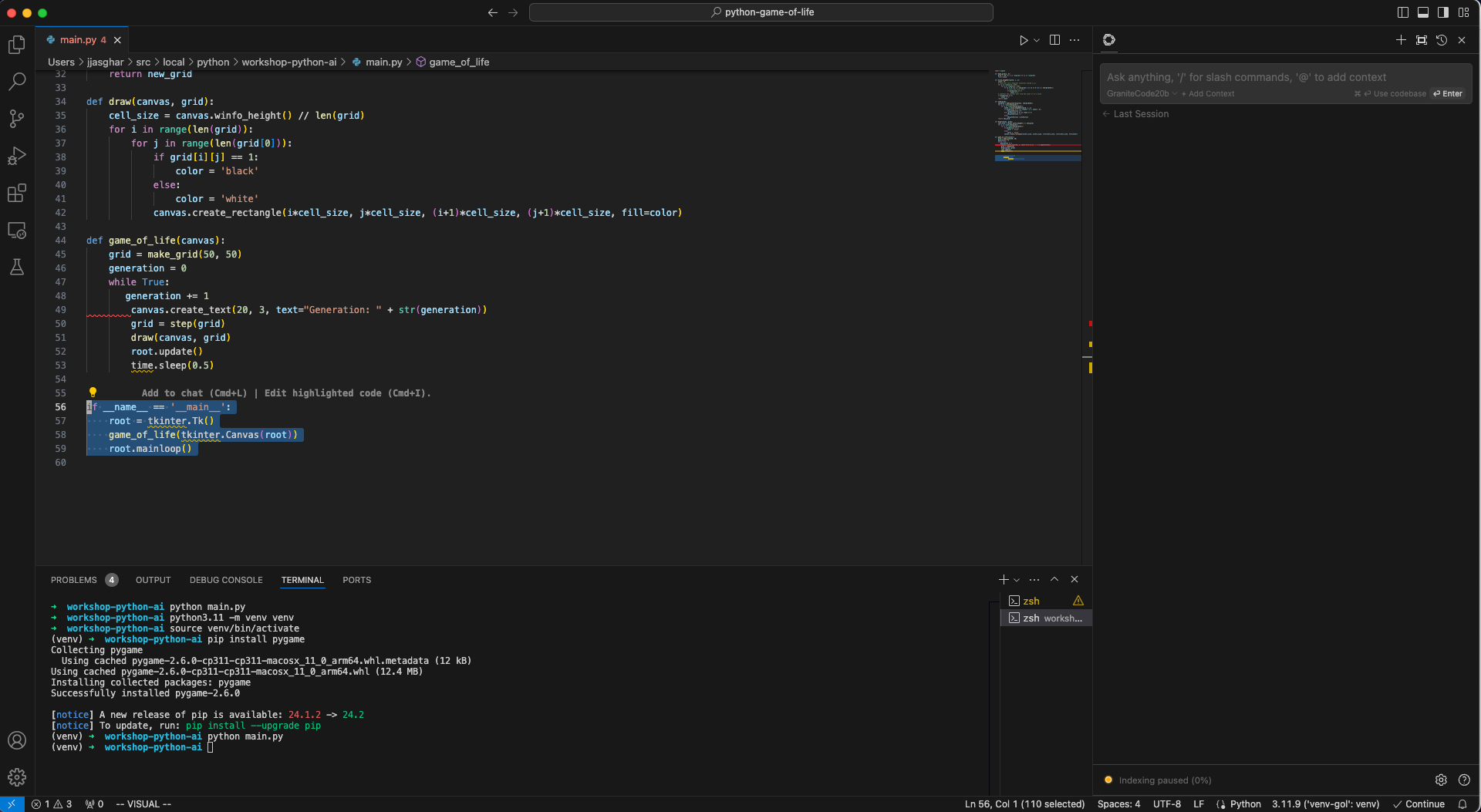Click Edit highlighted code (Cmd+I) code lens
The image size is (1481, 812).
(347, 393)
